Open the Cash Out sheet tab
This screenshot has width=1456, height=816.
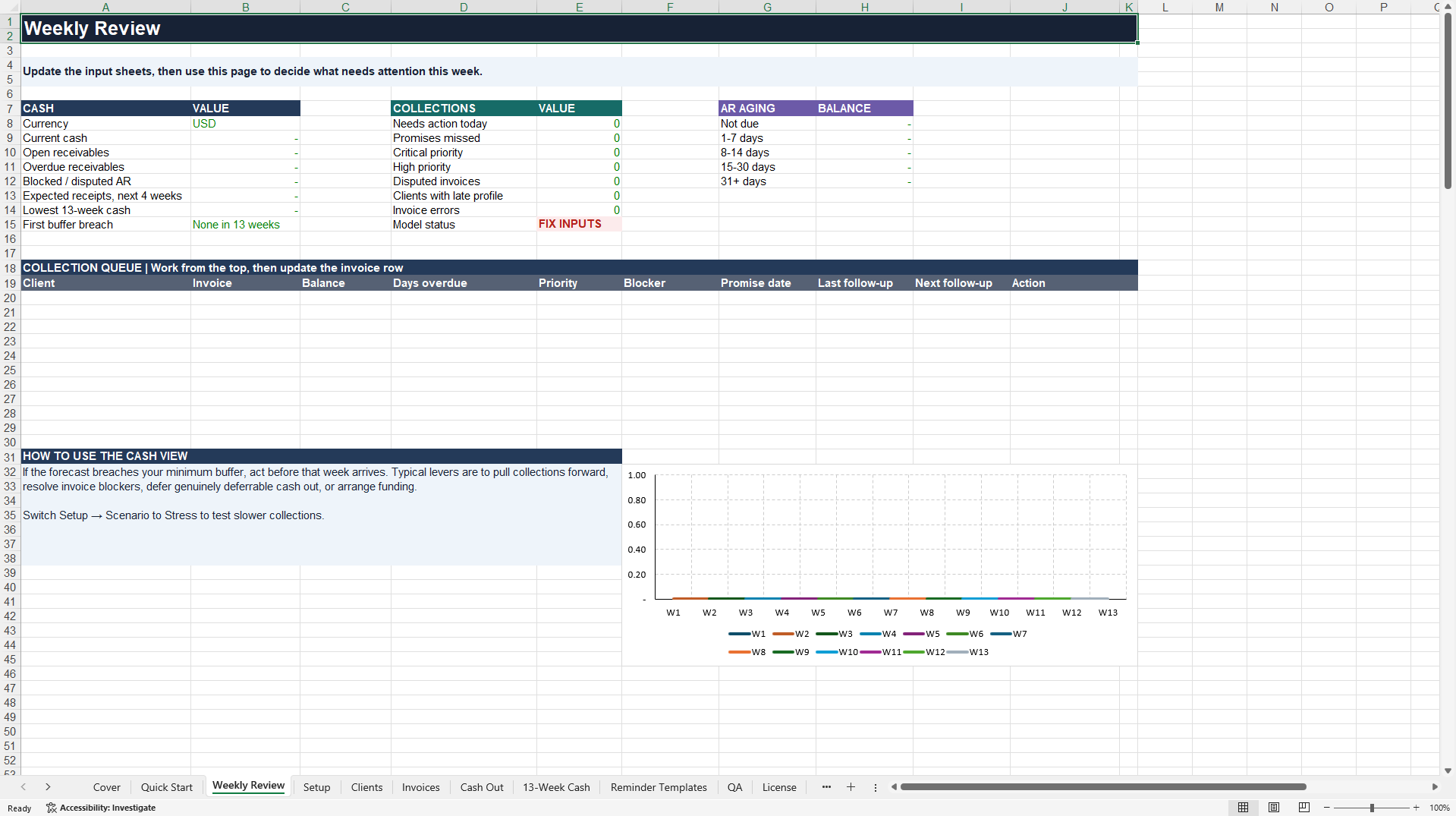(482, 787)
